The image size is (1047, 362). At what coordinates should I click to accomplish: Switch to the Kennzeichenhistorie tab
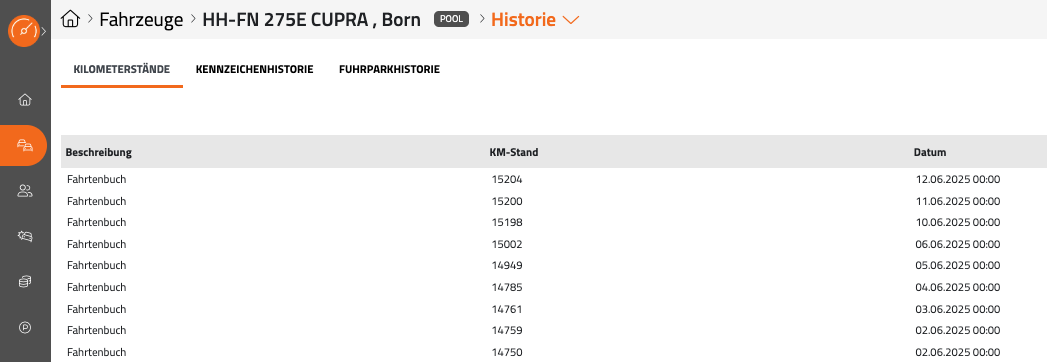tap(254, 69)
